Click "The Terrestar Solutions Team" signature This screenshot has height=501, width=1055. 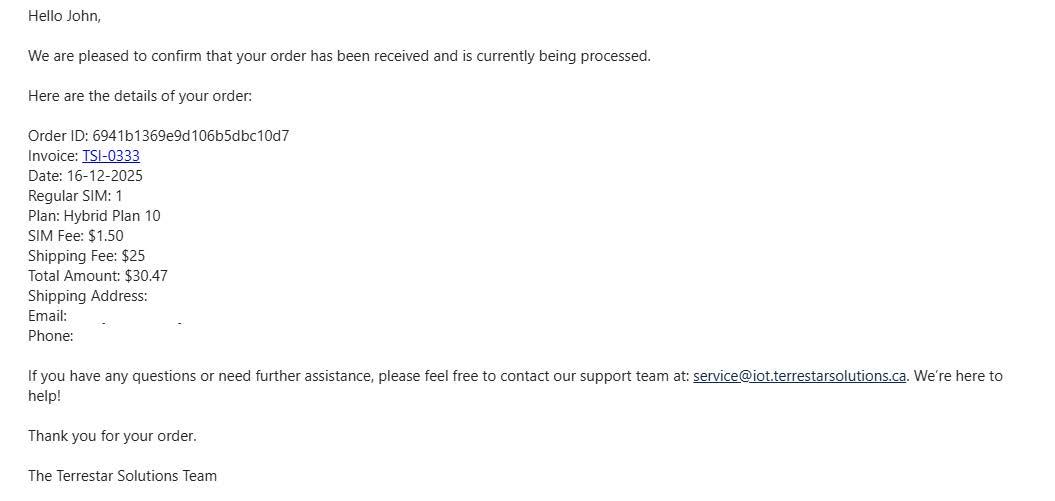tap(122, 476)
